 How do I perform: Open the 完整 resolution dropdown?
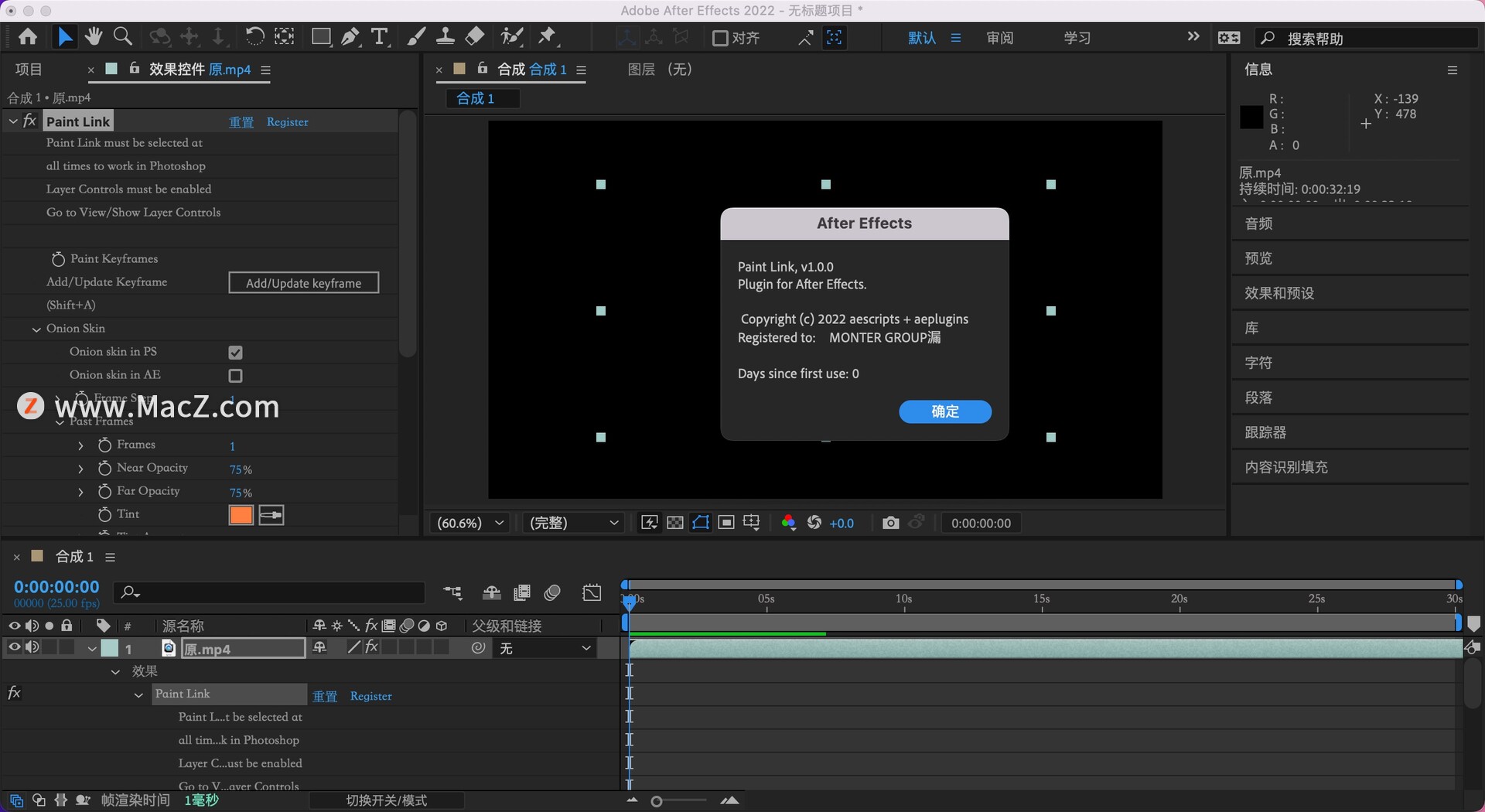(573, 523)
